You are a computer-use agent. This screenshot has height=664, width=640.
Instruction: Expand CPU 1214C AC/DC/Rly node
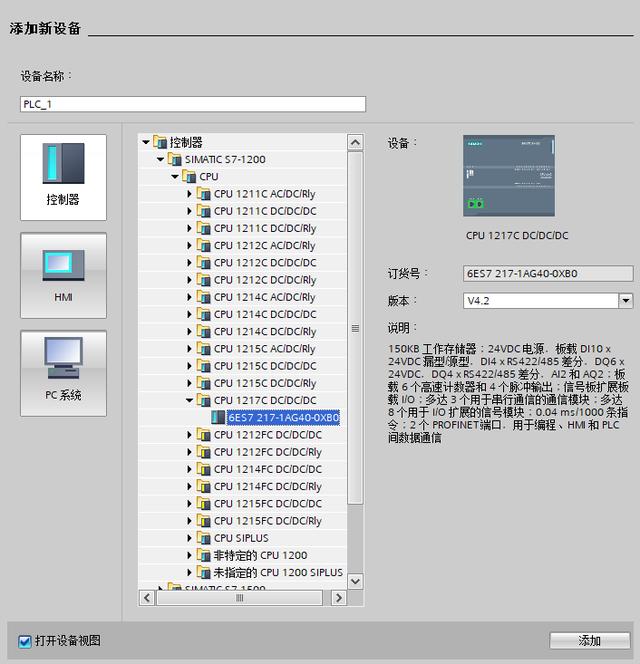coord(189,297)
